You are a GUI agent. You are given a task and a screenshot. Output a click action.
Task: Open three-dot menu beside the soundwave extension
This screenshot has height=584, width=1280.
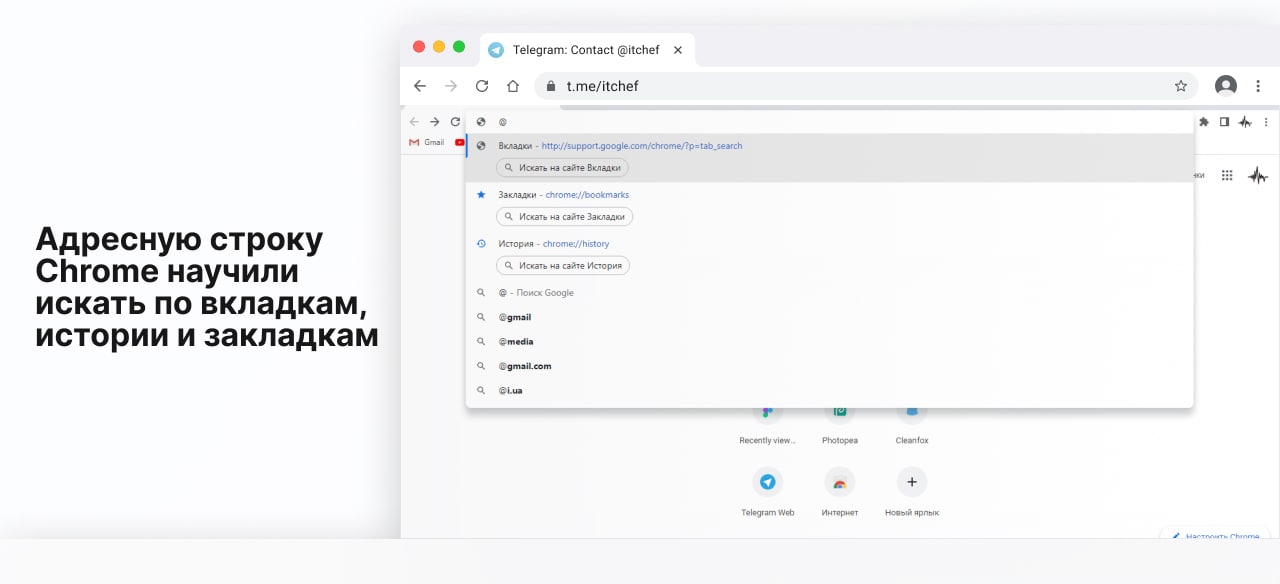click(1266, 122)
